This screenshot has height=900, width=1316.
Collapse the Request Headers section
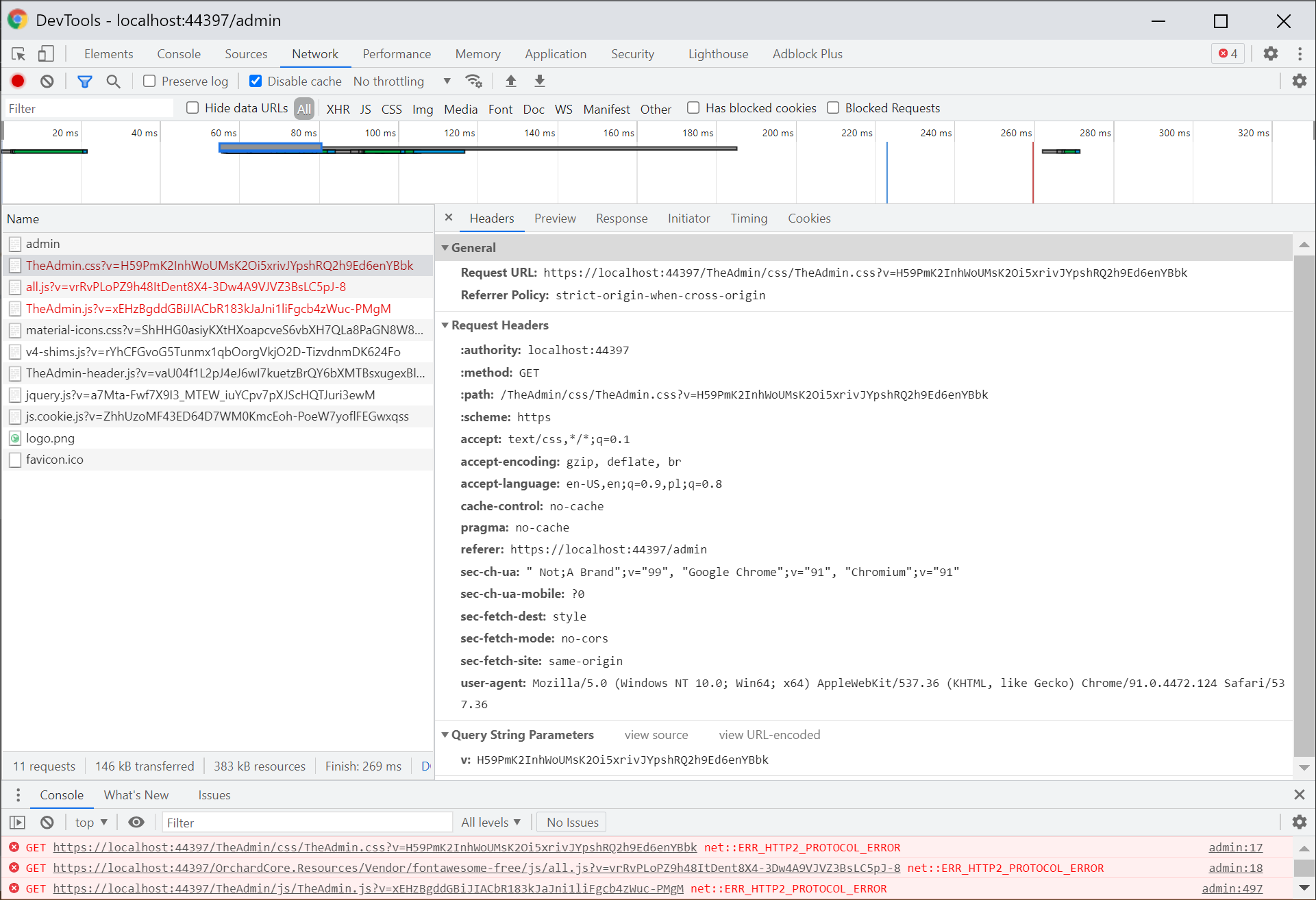click(445, 325)
